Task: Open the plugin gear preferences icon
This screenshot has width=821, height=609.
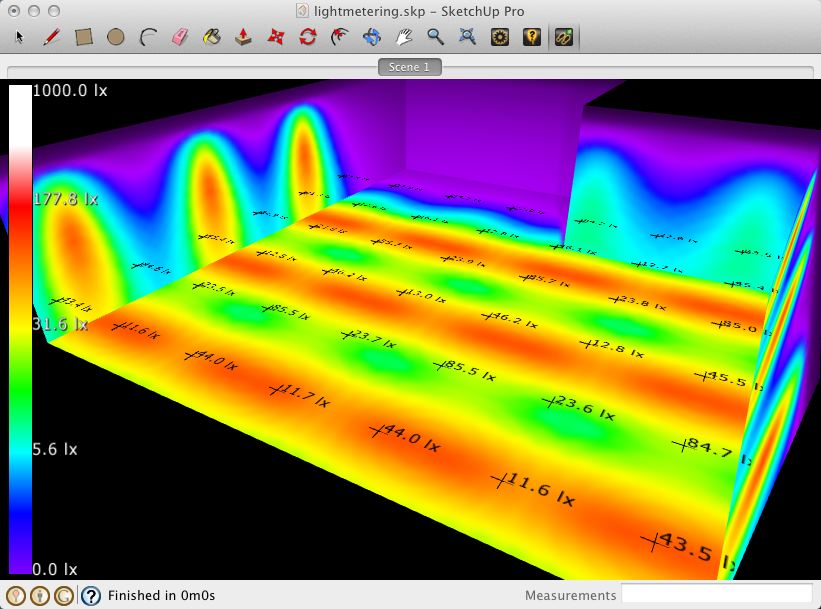Action: (500, 37)
